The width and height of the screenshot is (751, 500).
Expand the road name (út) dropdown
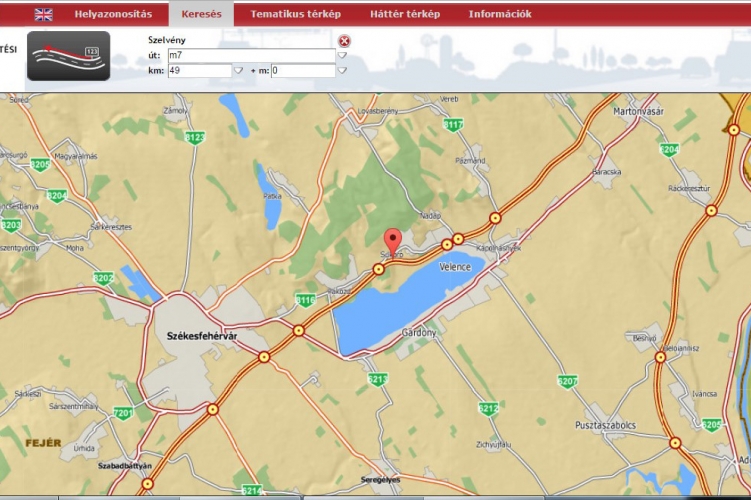click(342, 56)
